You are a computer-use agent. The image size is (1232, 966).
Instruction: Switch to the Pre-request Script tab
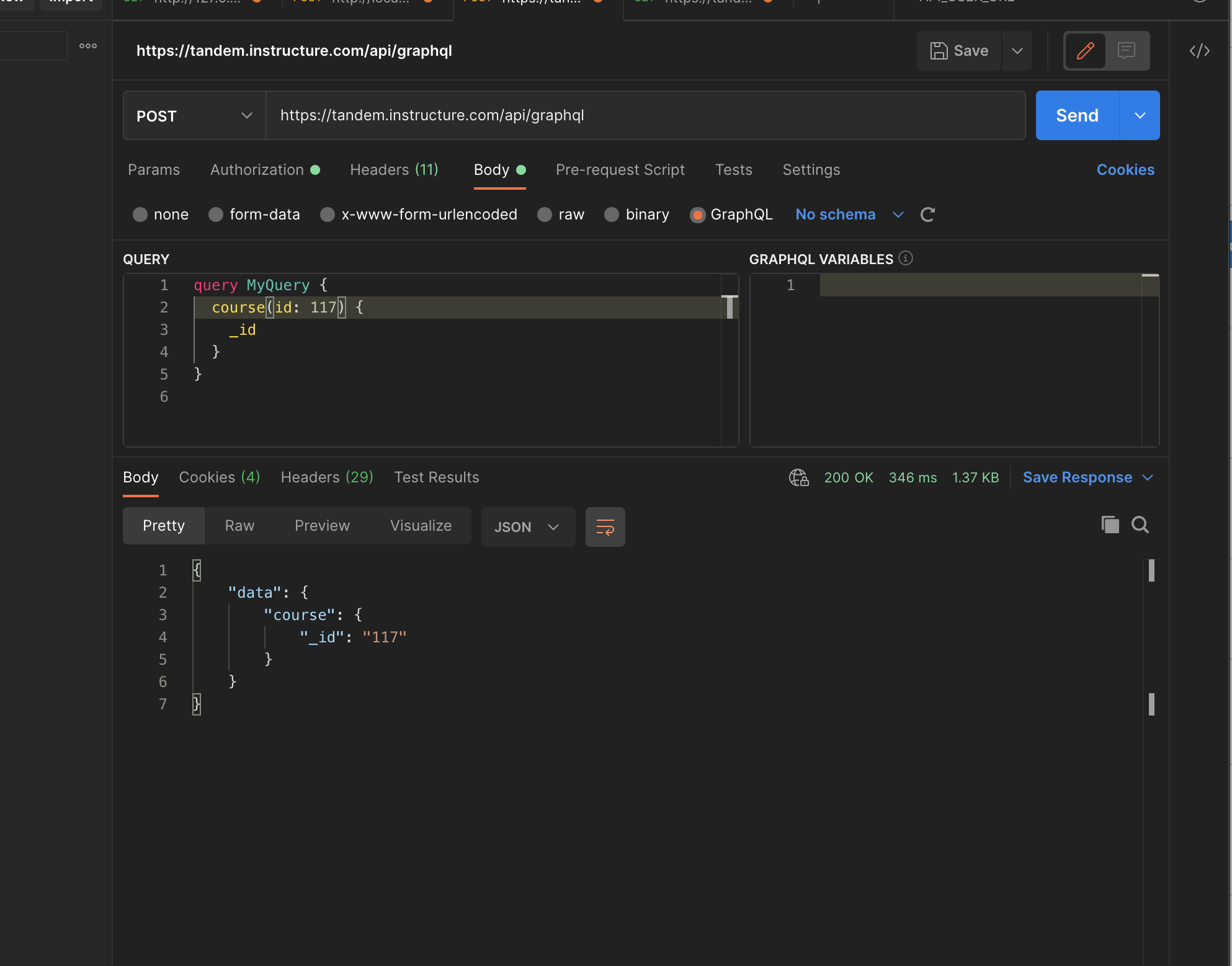tap(620, 170)
